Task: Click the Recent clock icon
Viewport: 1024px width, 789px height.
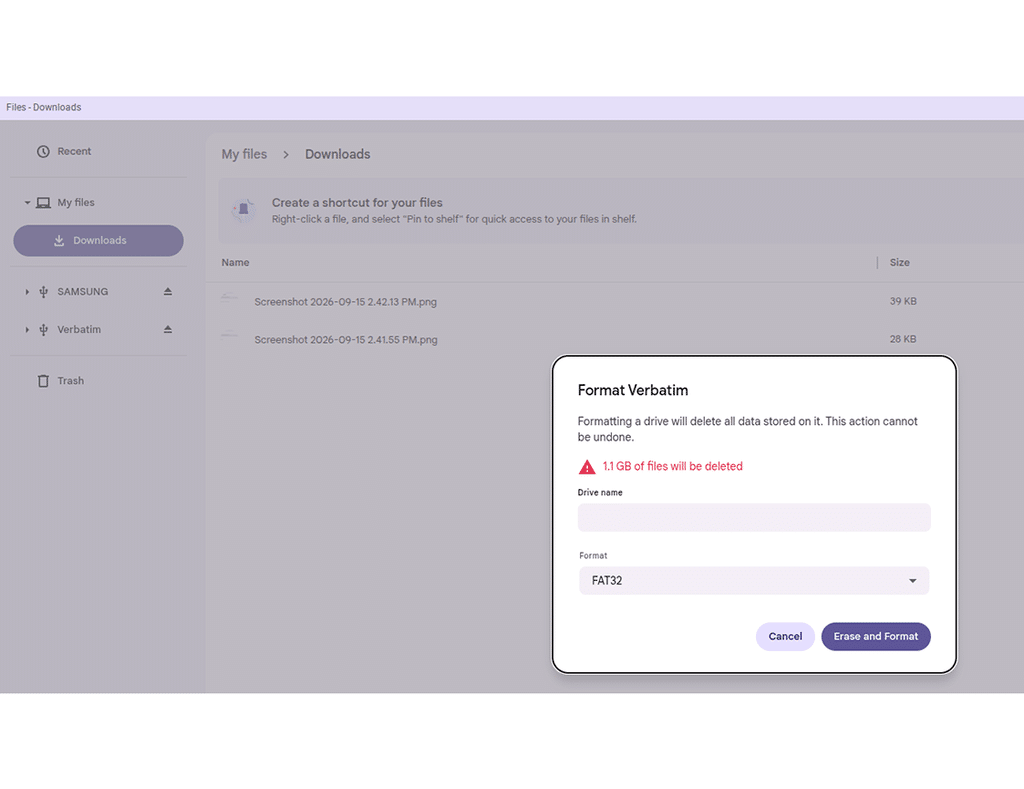Action: tap(43, 152)
